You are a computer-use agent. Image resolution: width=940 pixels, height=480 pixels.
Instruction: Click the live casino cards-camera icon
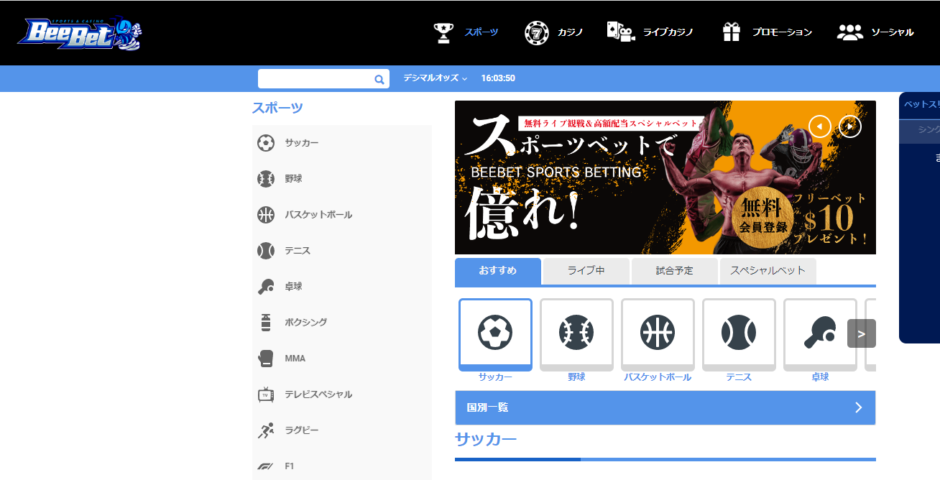(x=620, y=32)
